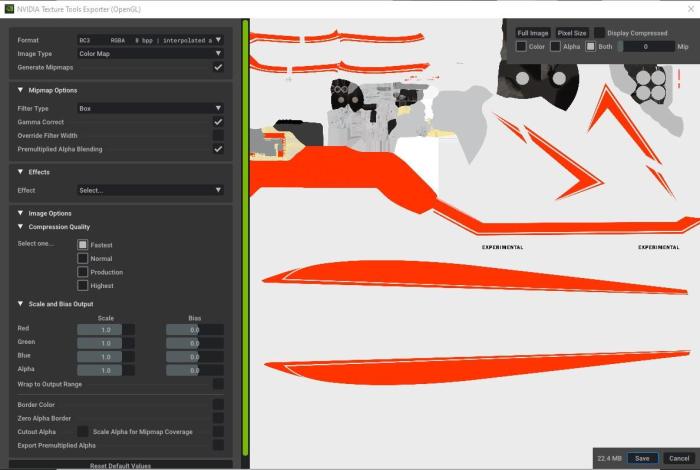Toggle Premultiplied Alpha Blending checkbox
The height and width of the screenshot is (470, 700).
[218, 149]
